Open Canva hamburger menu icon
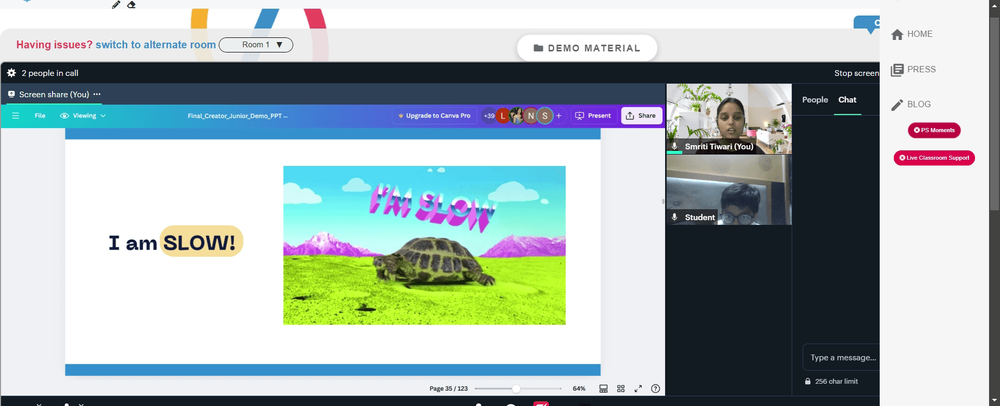Viewport: 1000px width, 406px height. [16, 116]
